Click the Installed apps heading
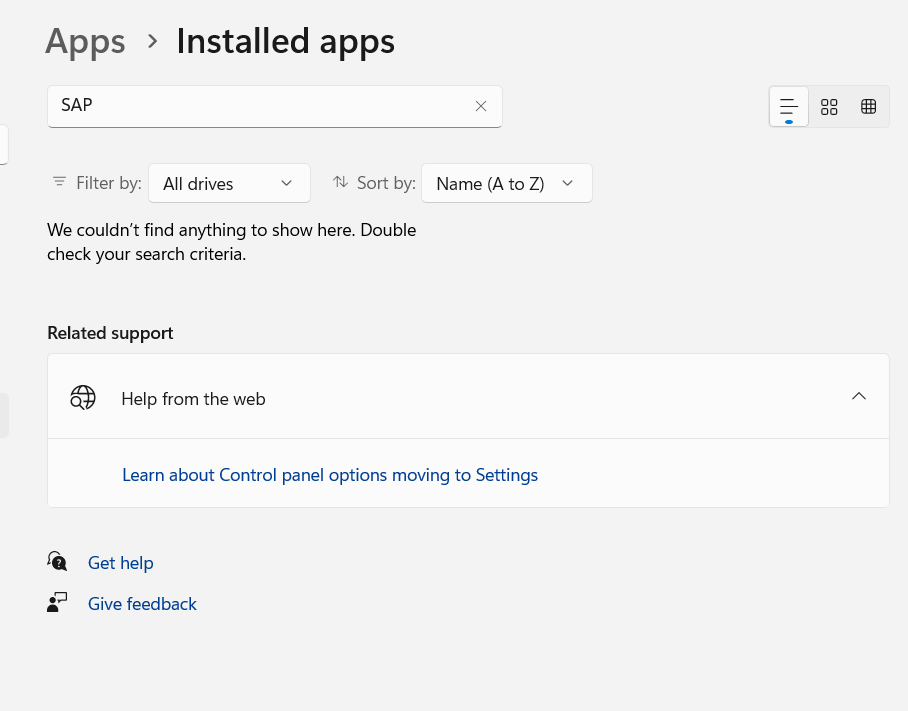 tap(285, 42)
